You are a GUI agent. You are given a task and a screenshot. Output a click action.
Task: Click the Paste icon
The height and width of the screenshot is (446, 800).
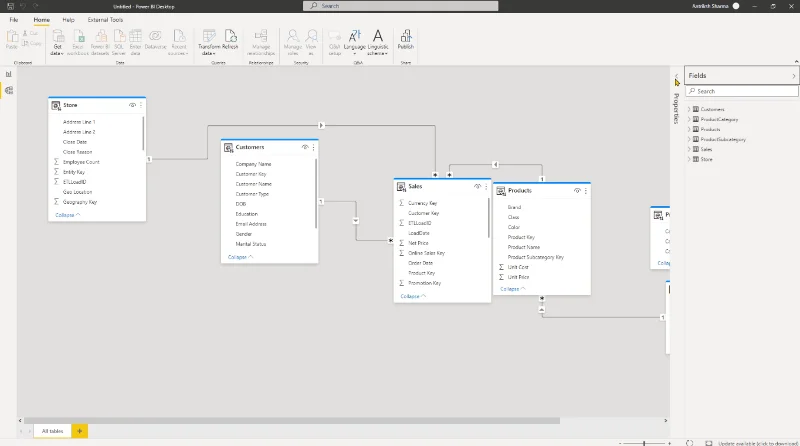pos(12,37)
